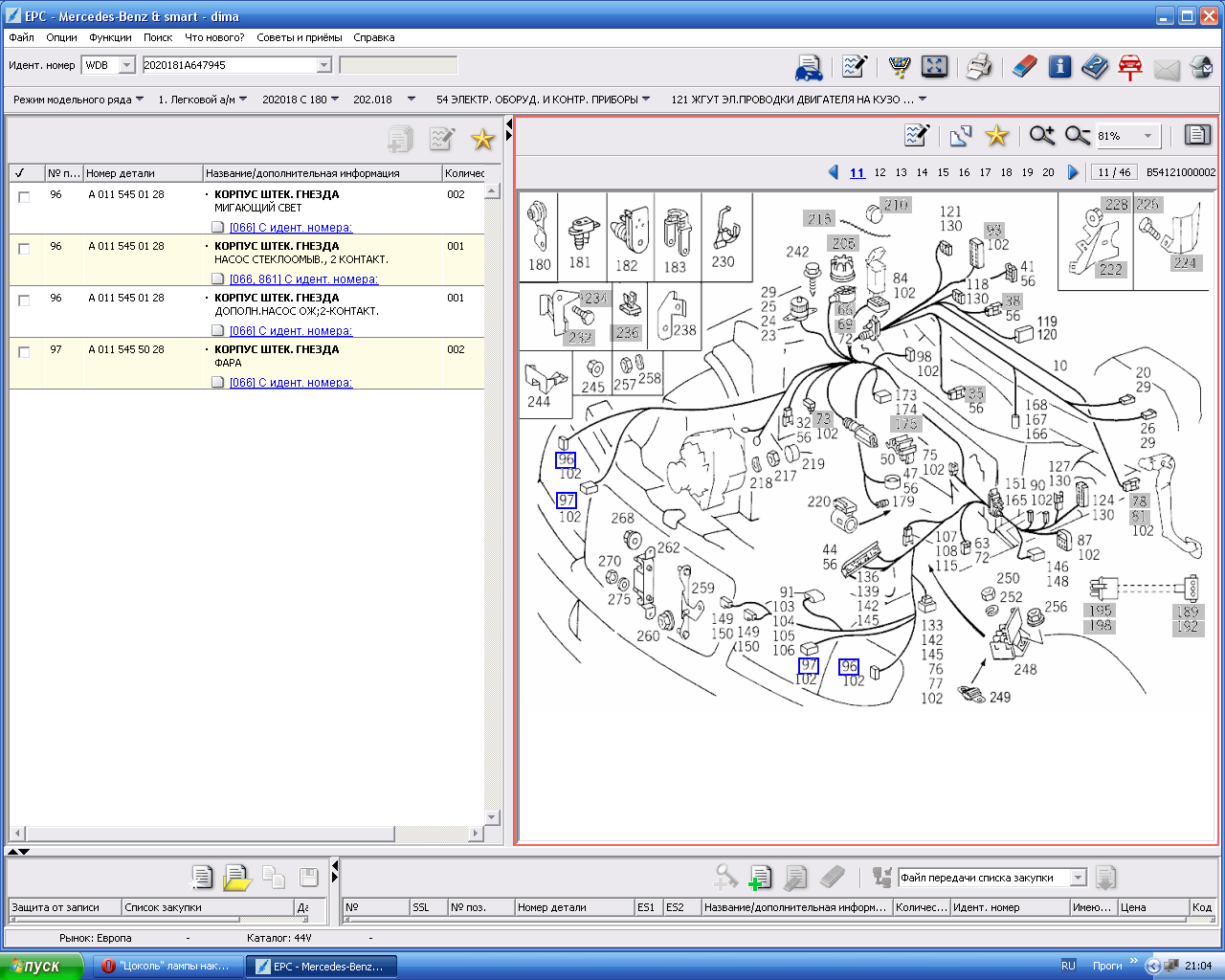Open the blue information icon
The image size is (1225, 980).
point(1059,67)
